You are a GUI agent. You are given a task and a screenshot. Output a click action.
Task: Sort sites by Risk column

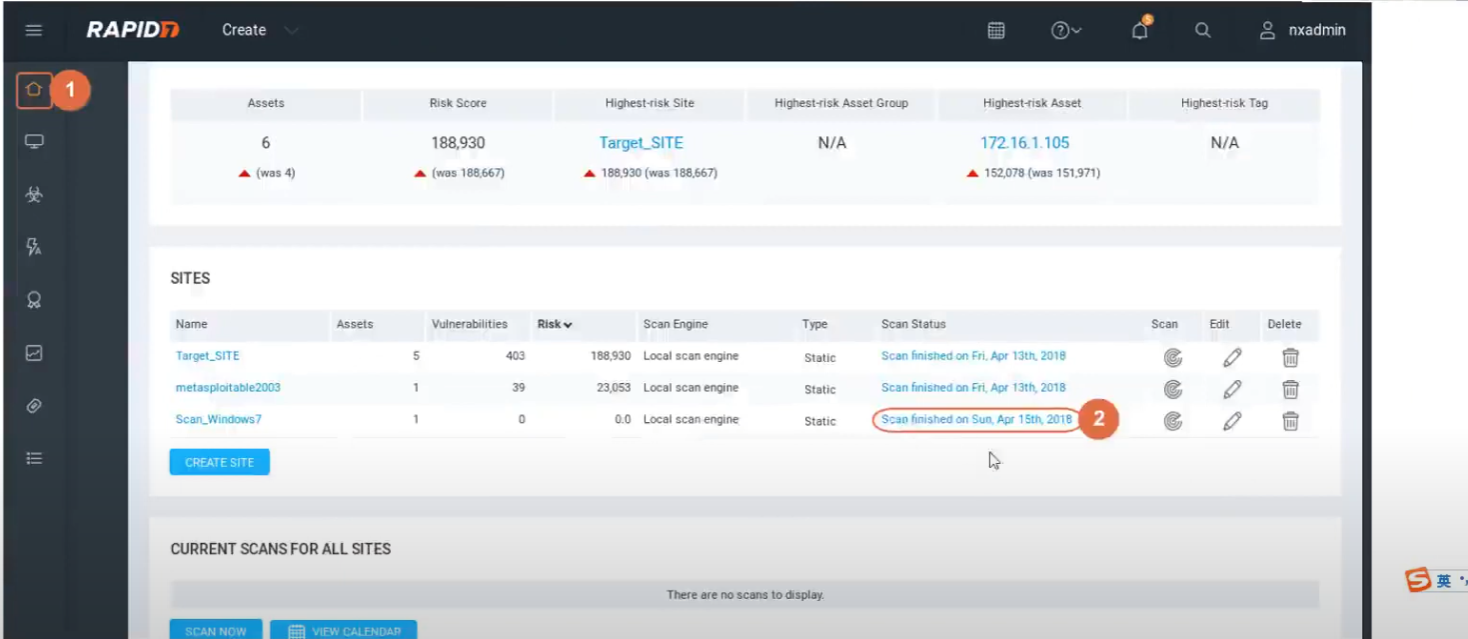555,324
